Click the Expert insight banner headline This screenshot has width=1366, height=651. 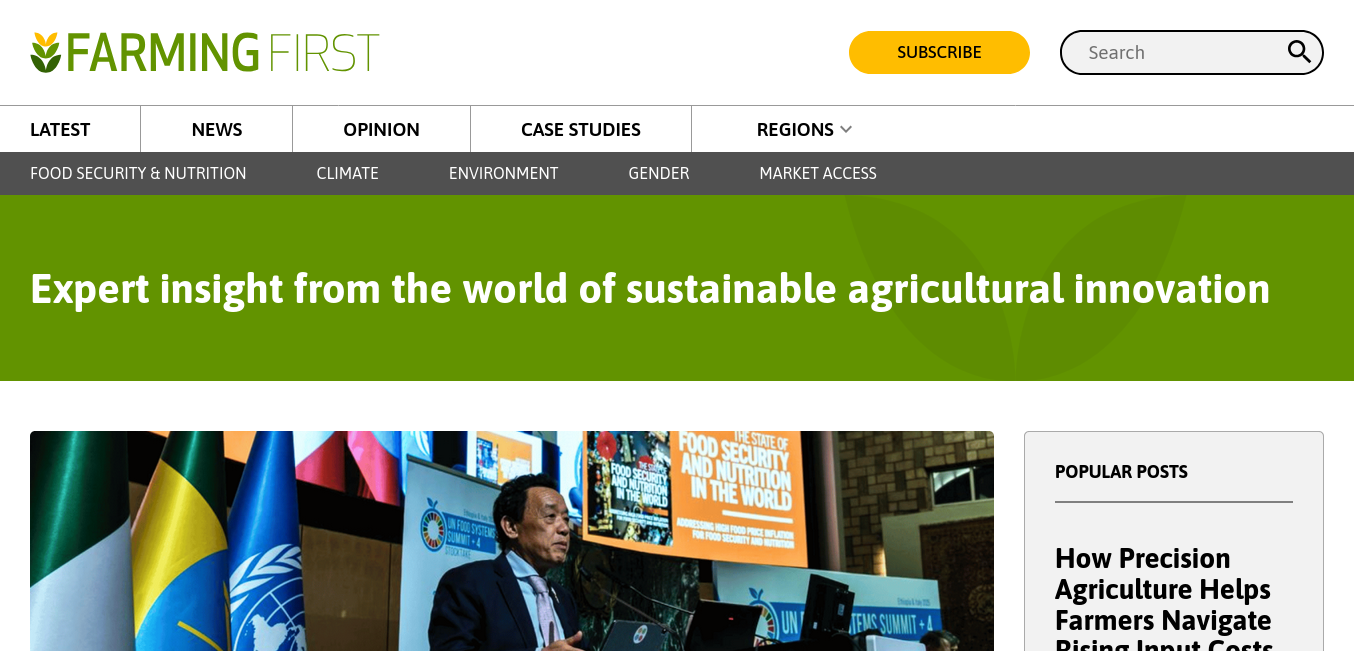point(650,288)
